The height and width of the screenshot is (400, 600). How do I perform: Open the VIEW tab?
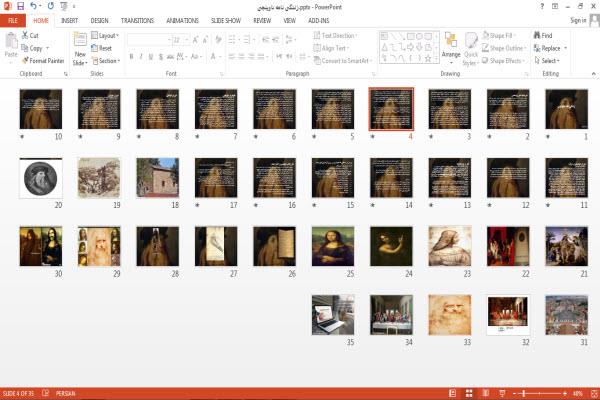pos(290,21)
